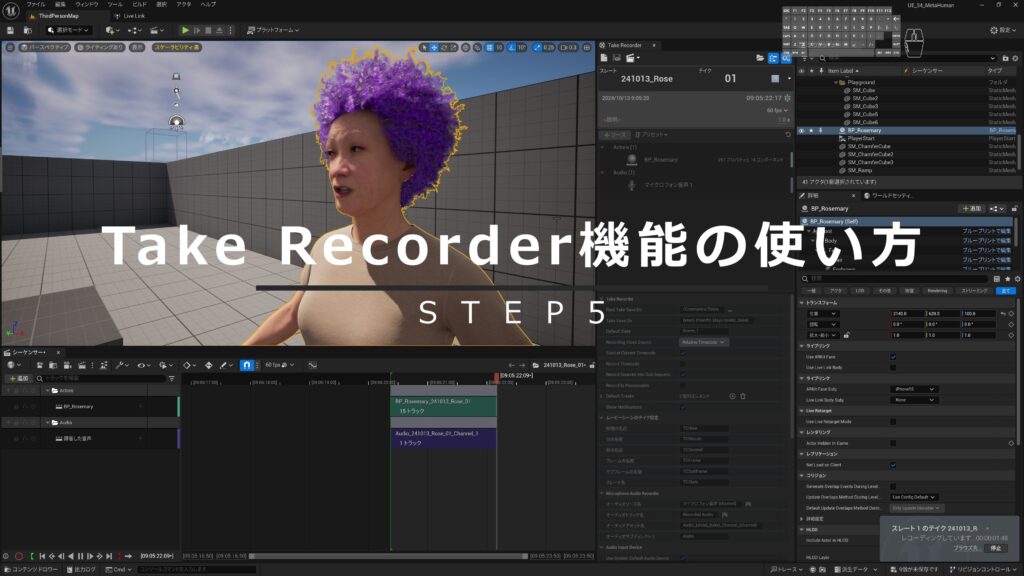Click the Take Recorder clapboard dropdown icon

[632, 58]
